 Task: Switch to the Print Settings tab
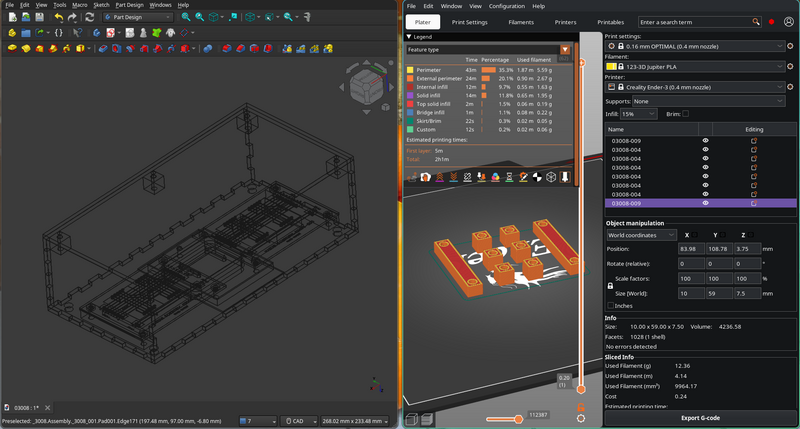tap(469, 21)
